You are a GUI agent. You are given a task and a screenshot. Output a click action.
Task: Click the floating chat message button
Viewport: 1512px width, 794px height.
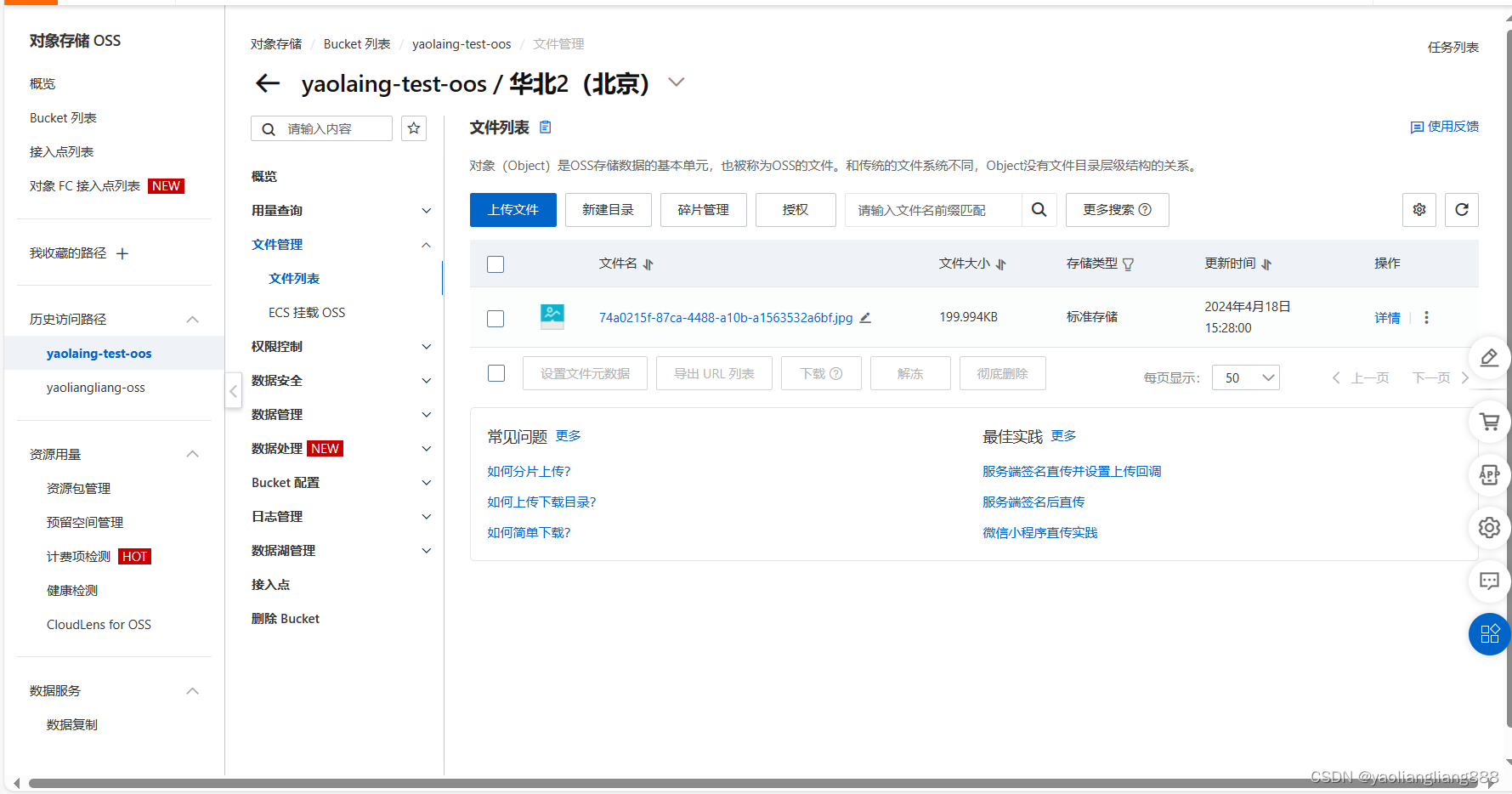coord(1489,581)
